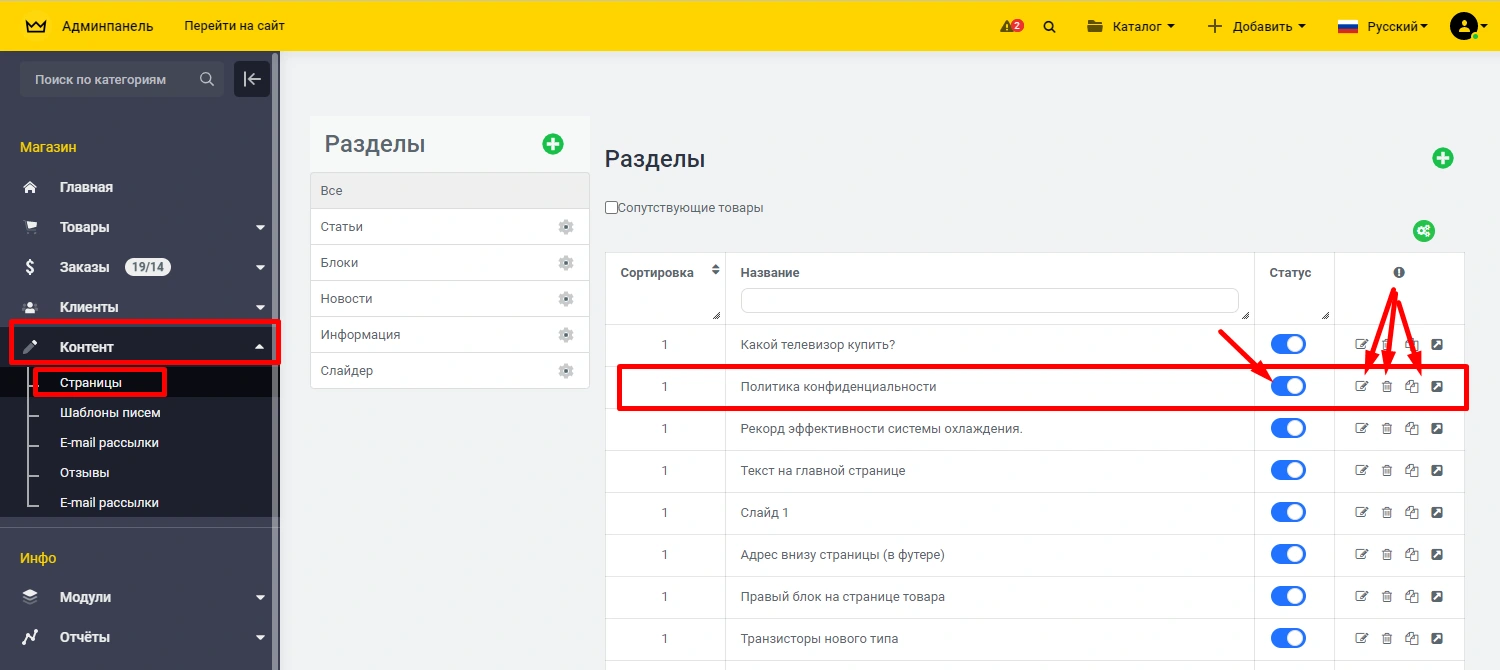Copy the Текст на главной странице row
The height and width of the screenshot is (670, 1500).
click(1412, 471)
